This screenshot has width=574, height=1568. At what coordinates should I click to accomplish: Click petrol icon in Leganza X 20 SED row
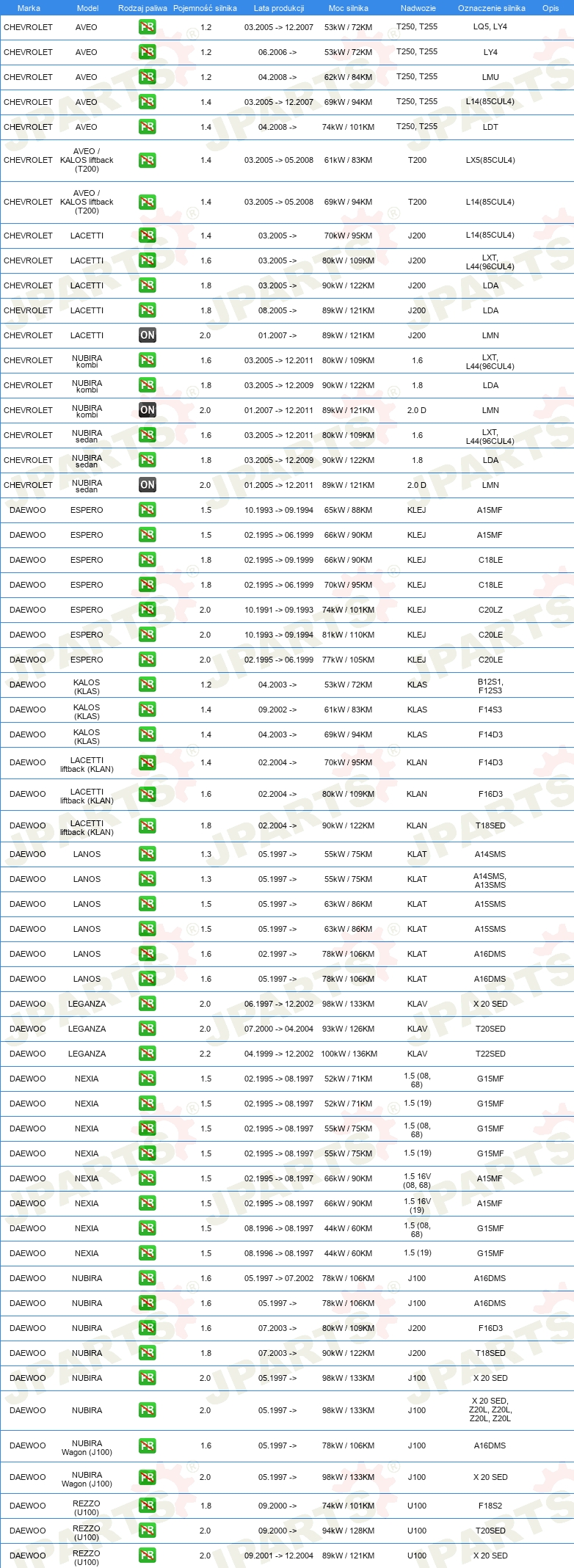click(148, 1004)
